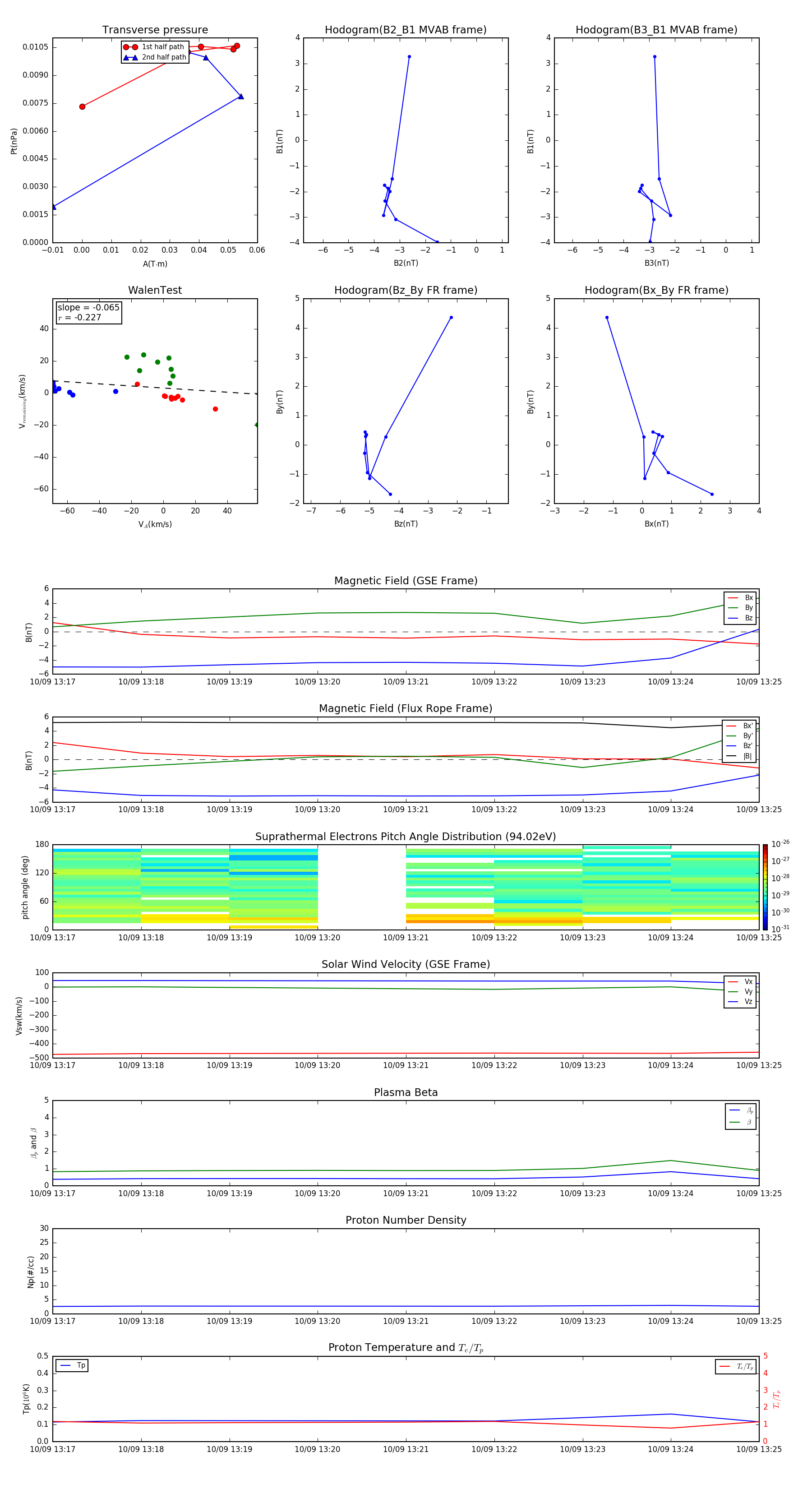Select the Vy legend entry in velocity panel
Image resolution: width=812 pixels, height=1489 pixels.
click(740, 992)
